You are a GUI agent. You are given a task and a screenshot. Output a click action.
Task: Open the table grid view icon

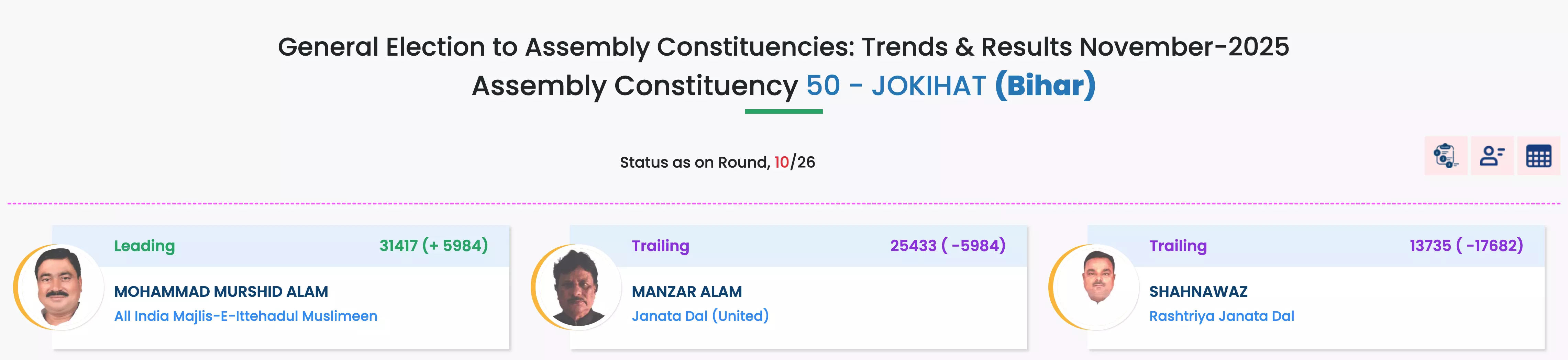point(1538,156)
